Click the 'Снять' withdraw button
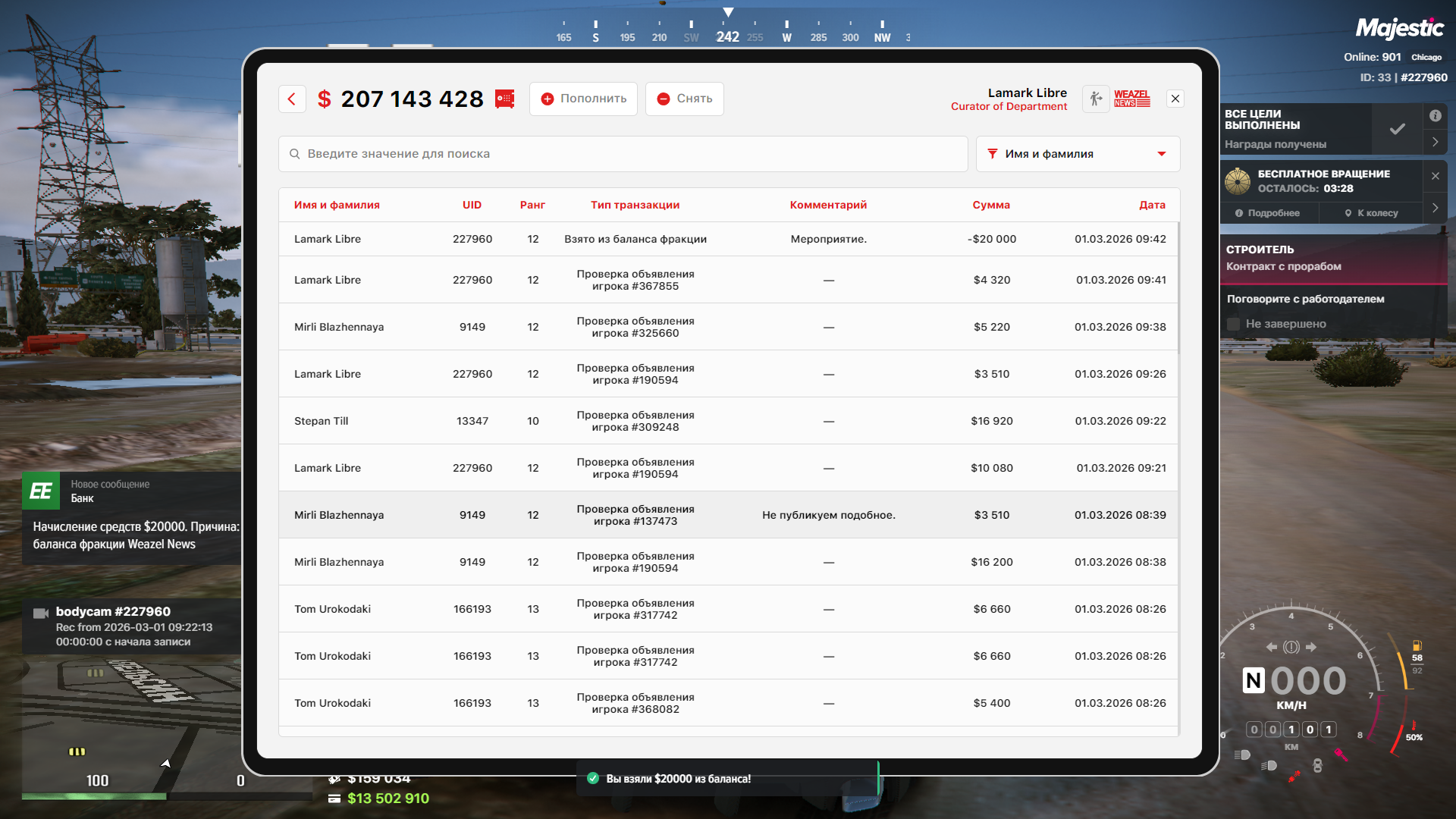This screenshot has height=819, width=1456. tap(684, 99)
